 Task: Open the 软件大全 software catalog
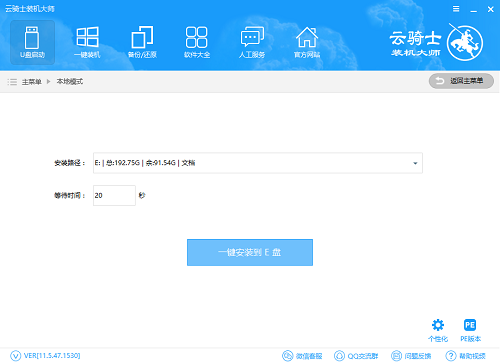pos(197,42)
